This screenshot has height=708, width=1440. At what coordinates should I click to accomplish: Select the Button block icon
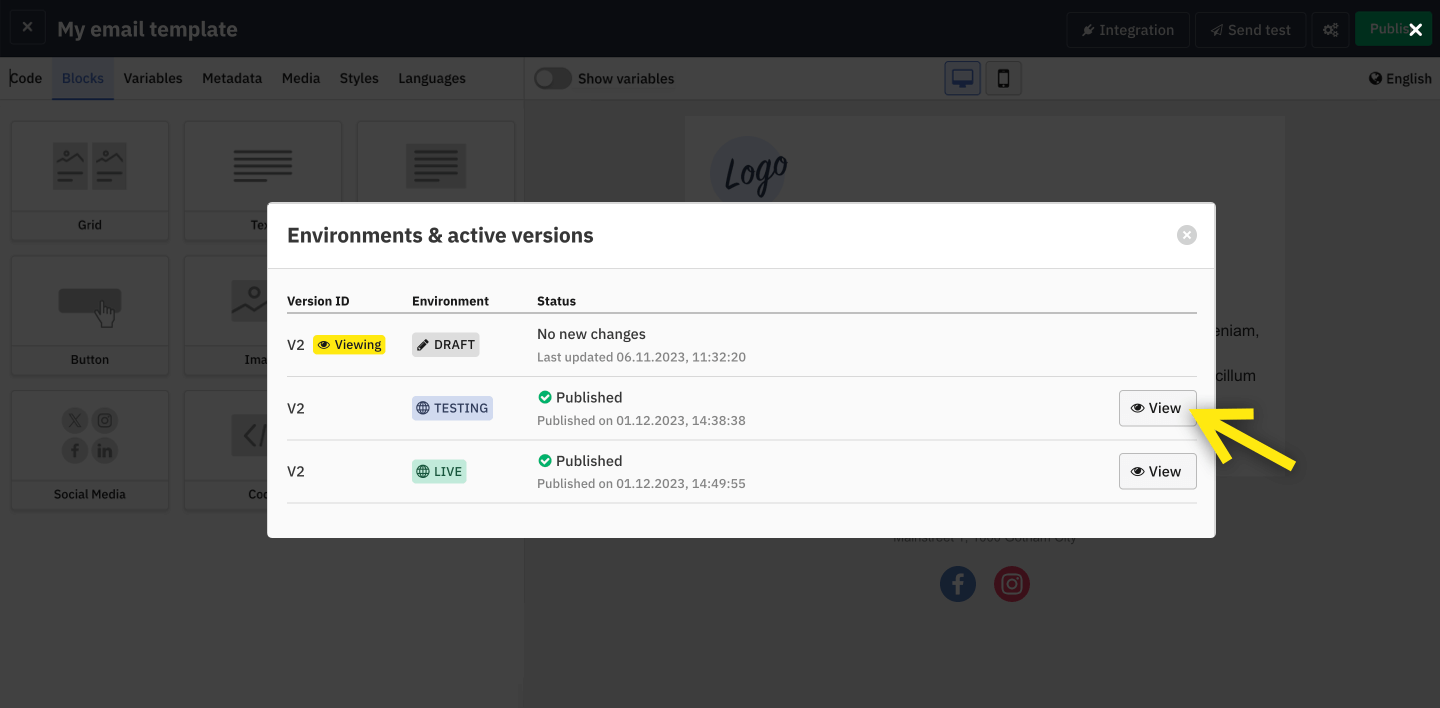point(89,300)
